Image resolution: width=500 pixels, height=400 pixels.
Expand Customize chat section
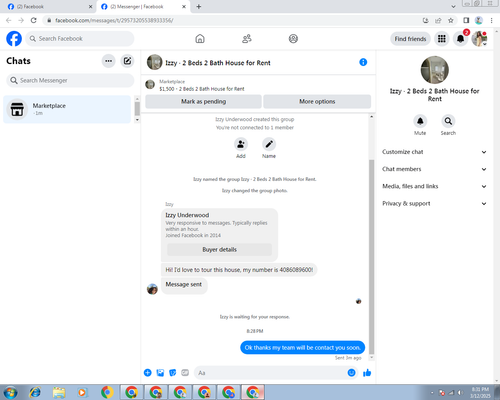pos(434,152)
